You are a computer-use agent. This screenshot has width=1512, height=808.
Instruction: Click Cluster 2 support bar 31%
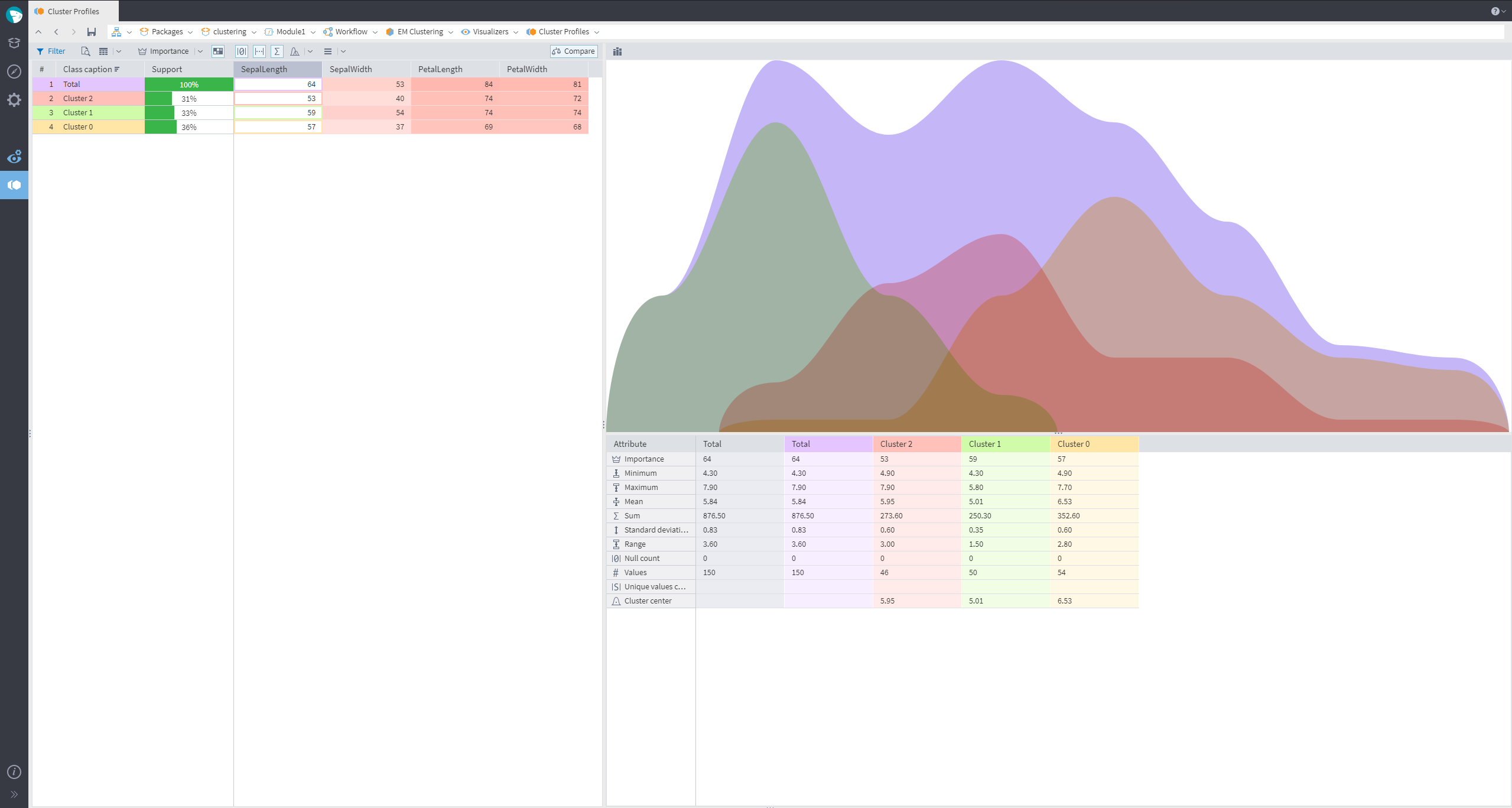tap(189, 99)
